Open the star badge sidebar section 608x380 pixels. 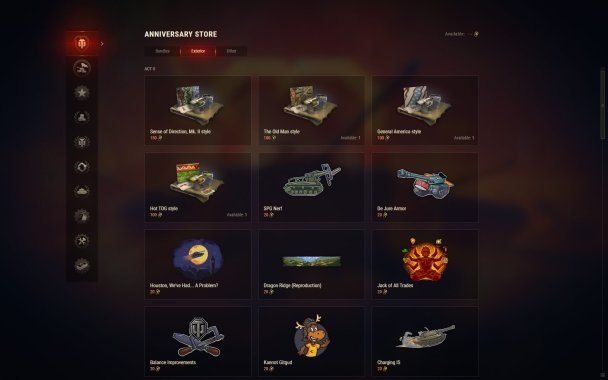[81, 93]
